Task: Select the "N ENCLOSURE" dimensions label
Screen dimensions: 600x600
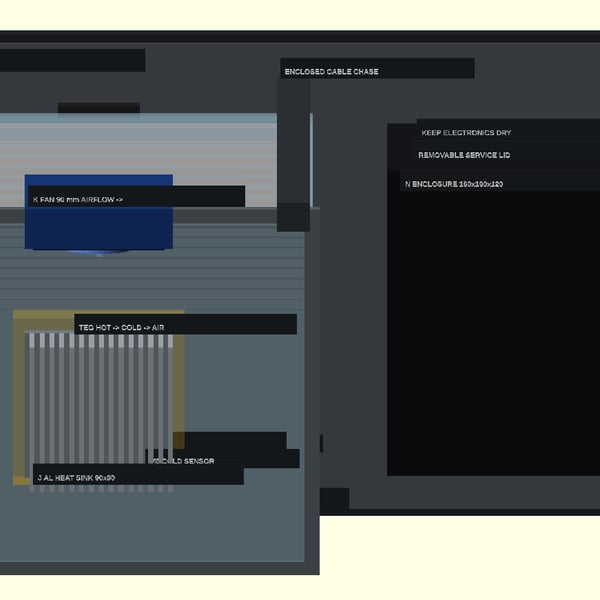Action: tap(500, 181)
